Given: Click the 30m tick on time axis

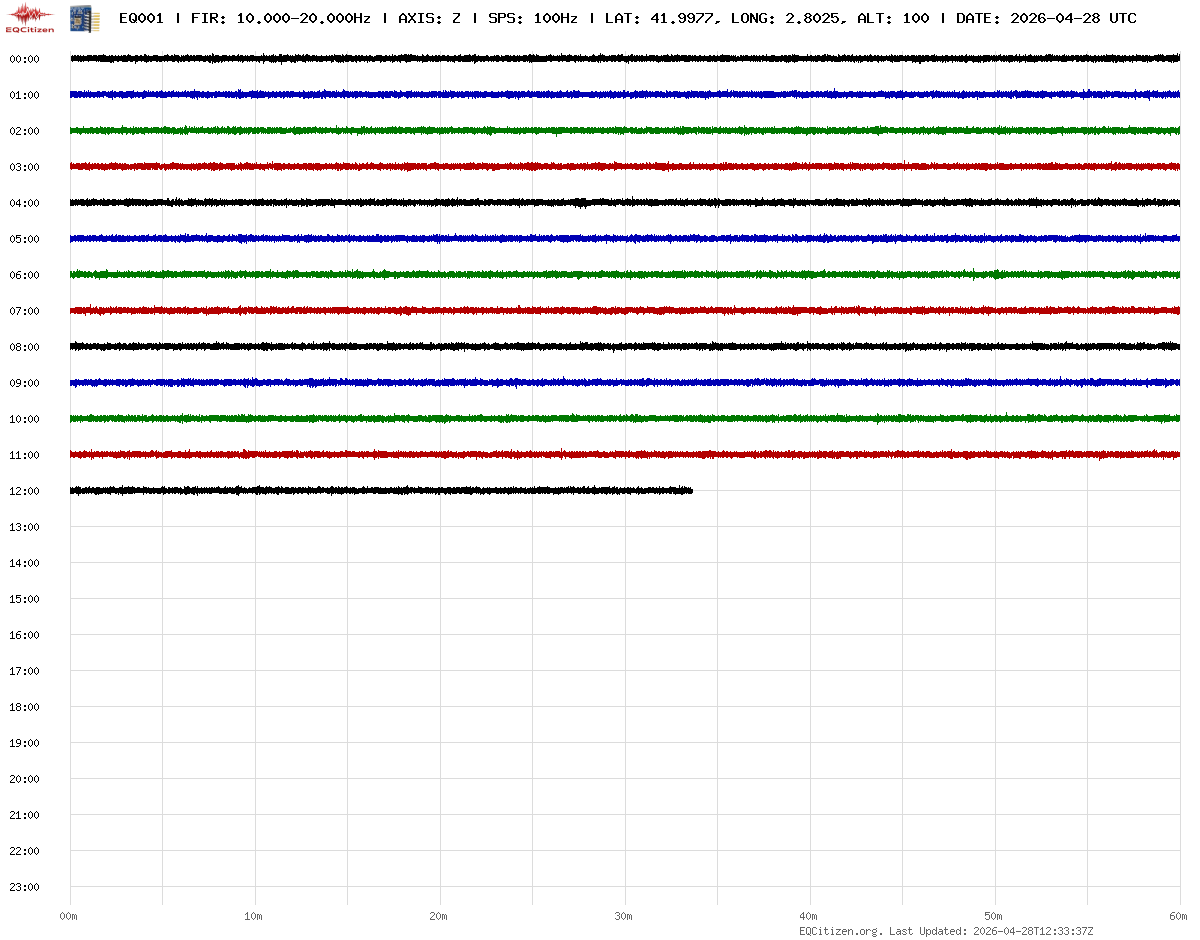Looking at the screenshot, I should tap(624, 916).
